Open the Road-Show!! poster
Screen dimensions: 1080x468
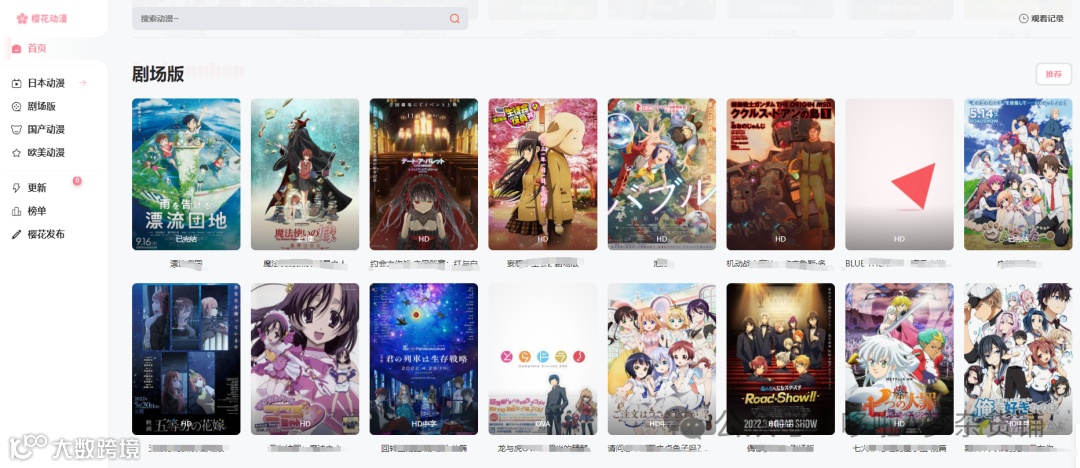780,358
